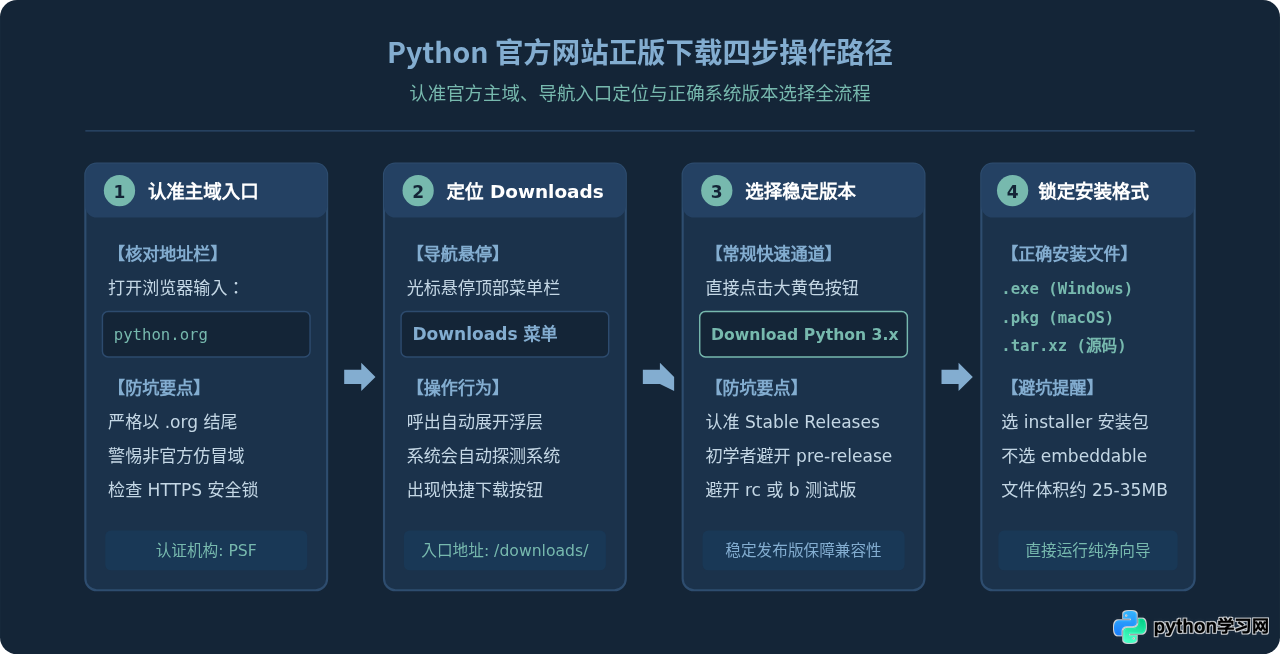
Task: Open the "Downloads 菜单" box
Action: [x=505, y=334]
